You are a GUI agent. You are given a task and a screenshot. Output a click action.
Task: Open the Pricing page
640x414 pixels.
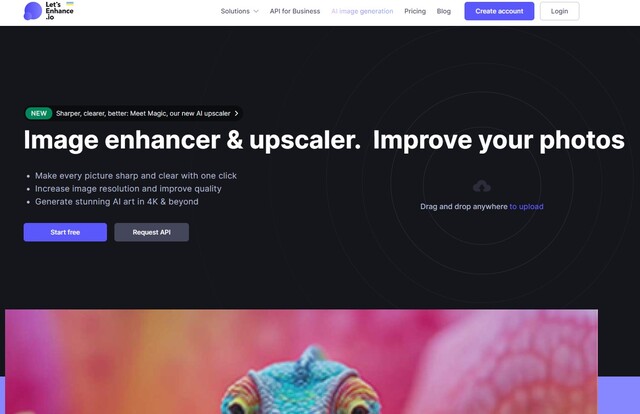coord(415,11)
